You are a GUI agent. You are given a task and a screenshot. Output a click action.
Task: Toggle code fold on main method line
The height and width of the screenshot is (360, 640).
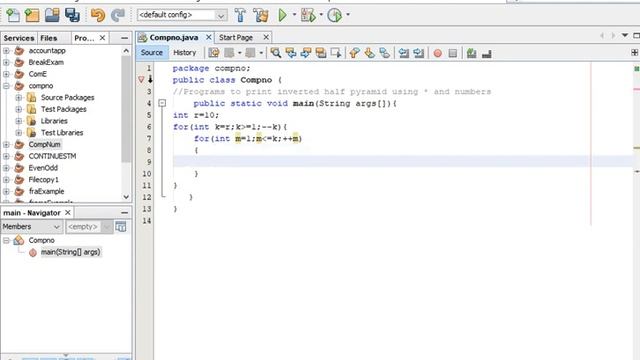[x=162, y=103]
